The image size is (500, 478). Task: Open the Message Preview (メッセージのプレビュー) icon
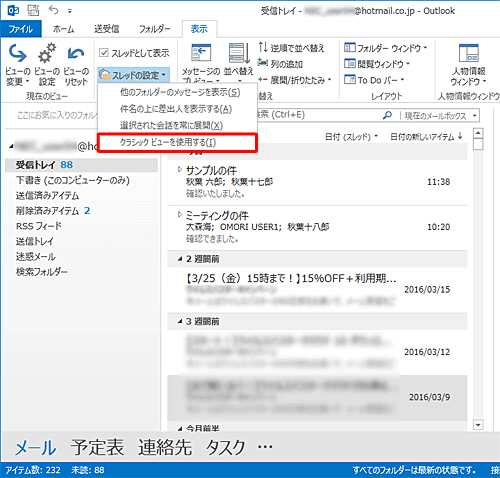tap(201, 53)
